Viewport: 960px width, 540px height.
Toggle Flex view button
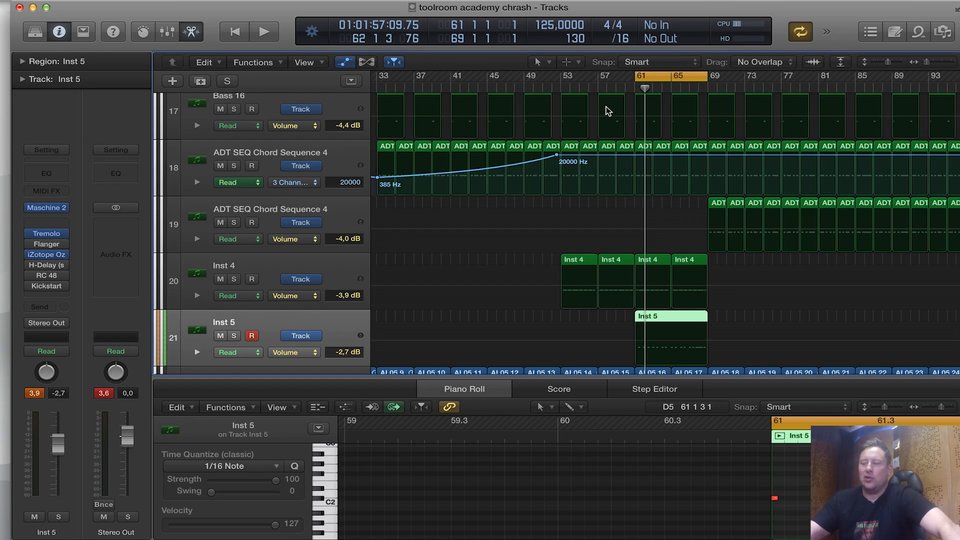coord(367,62)
